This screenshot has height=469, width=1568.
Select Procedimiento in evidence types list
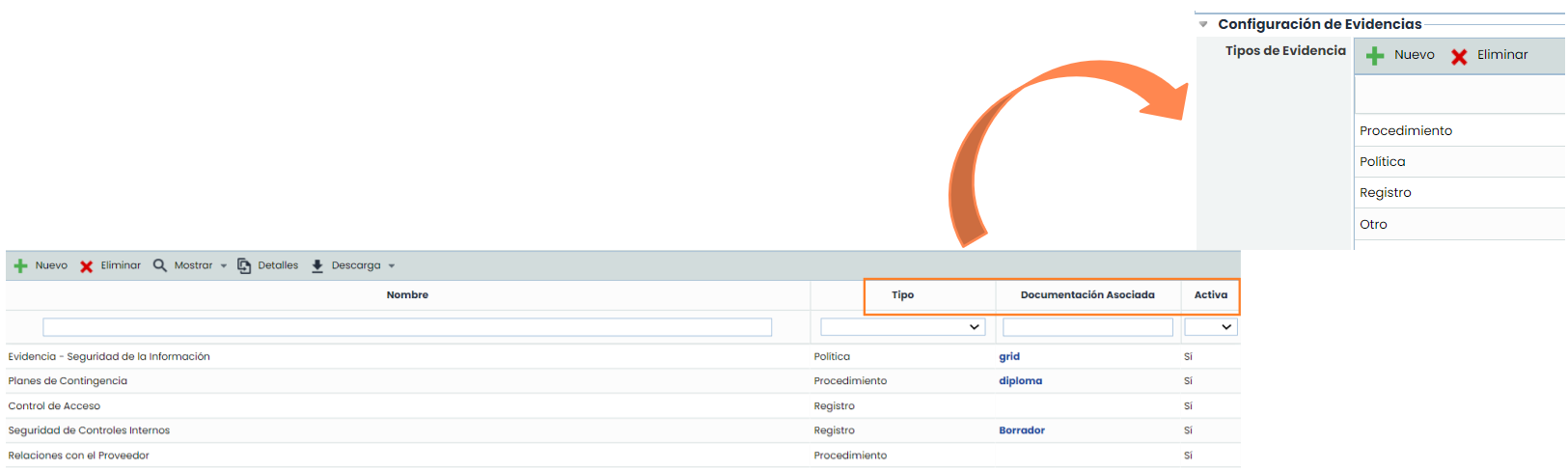pyautogui.click(x=1406, y=131)
